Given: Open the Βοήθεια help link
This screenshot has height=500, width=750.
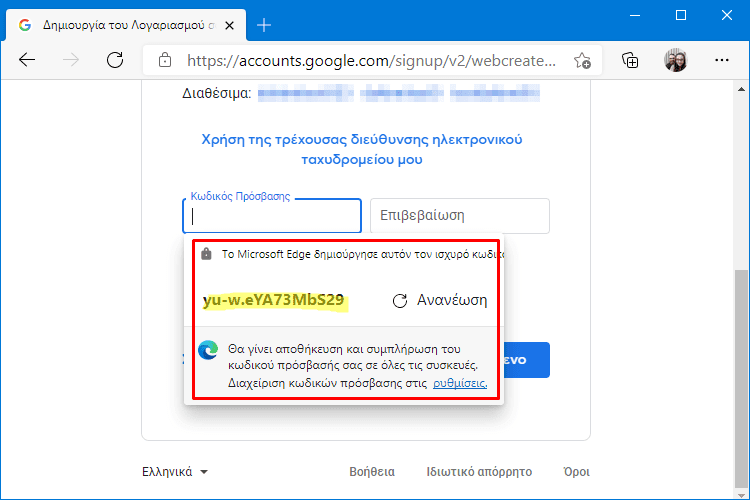Looking at the screenshot, I should coord(372,472).
